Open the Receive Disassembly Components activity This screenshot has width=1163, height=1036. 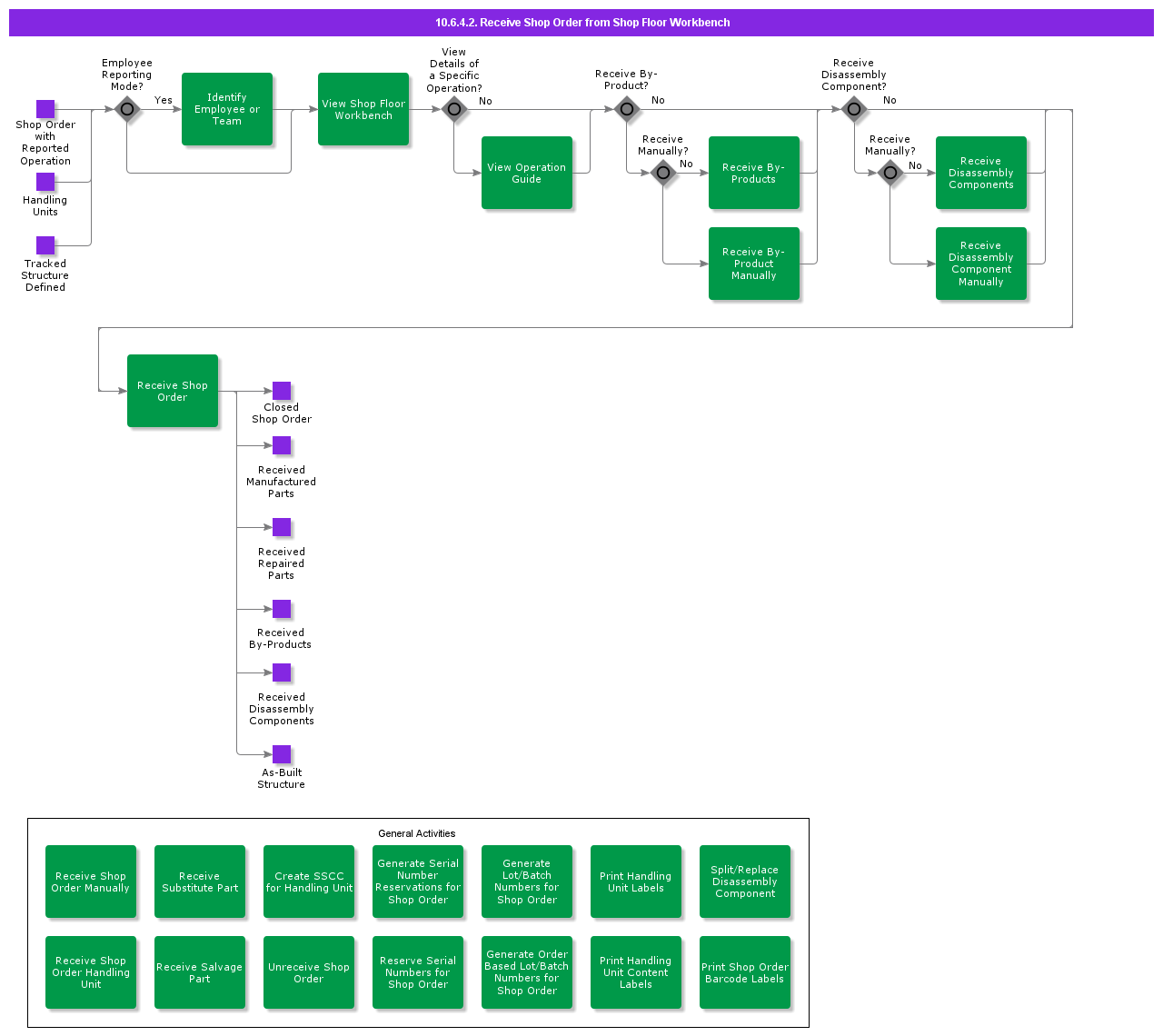coord(981,173)
